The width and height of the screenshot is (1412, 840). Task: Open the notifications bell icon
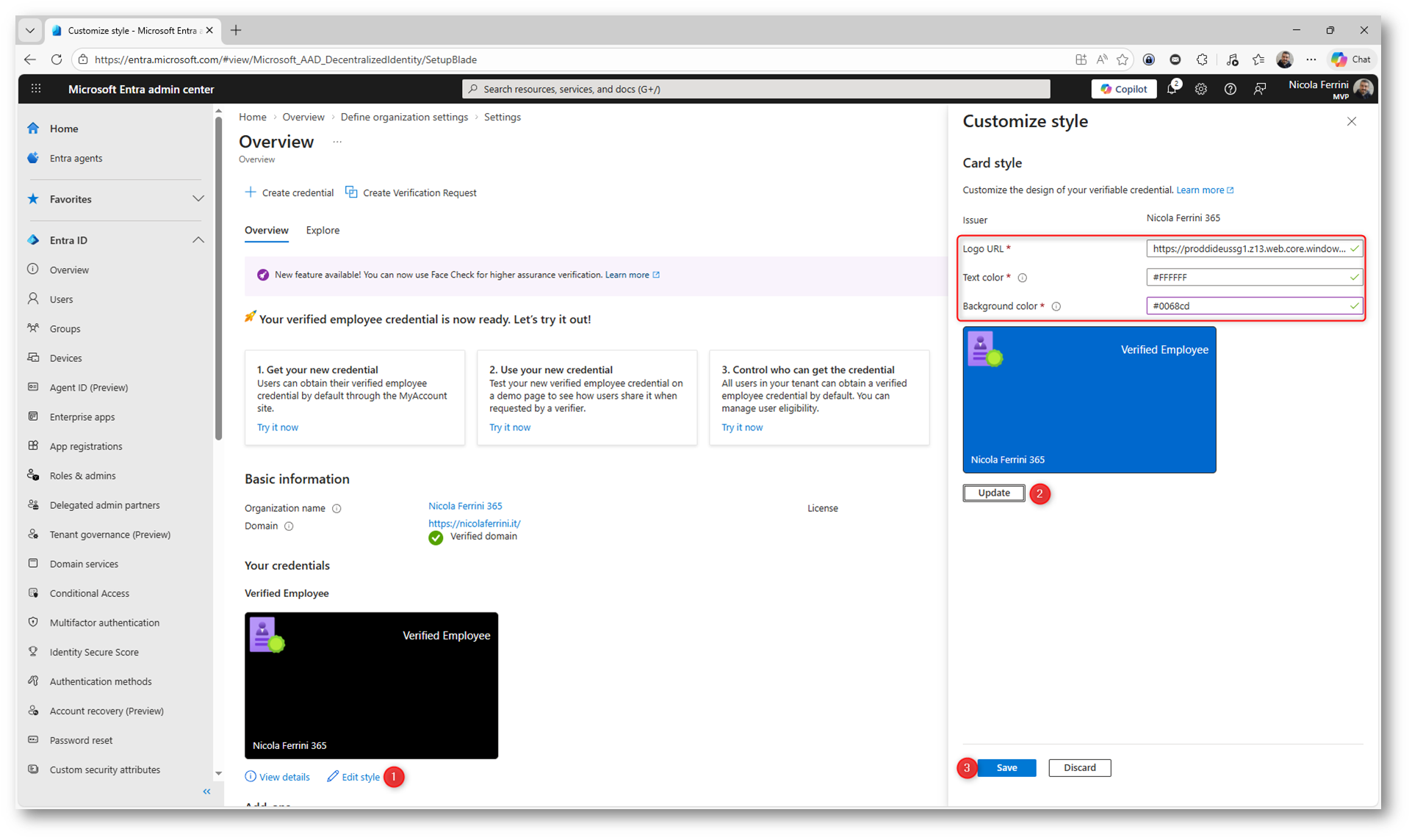tap(1171, 89)
